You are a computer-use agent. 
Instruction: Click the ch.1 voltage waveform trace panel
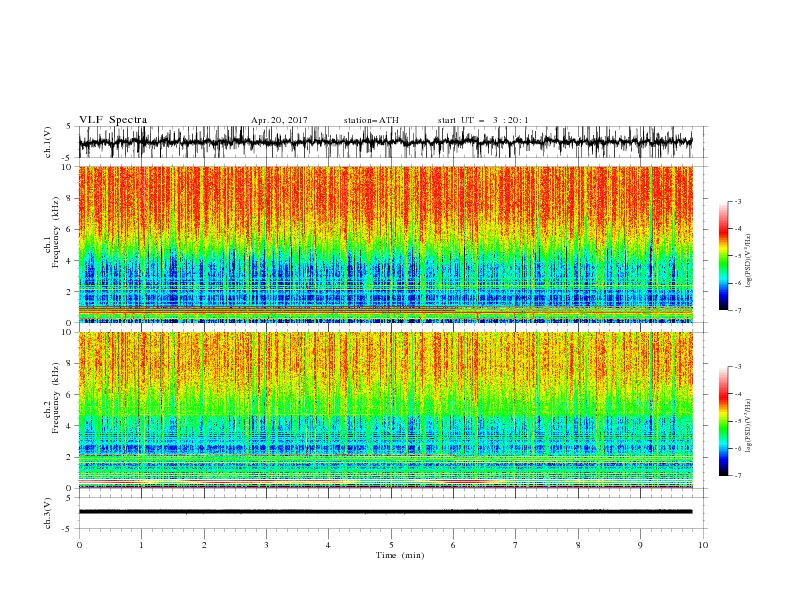click(x=393, y=142)
